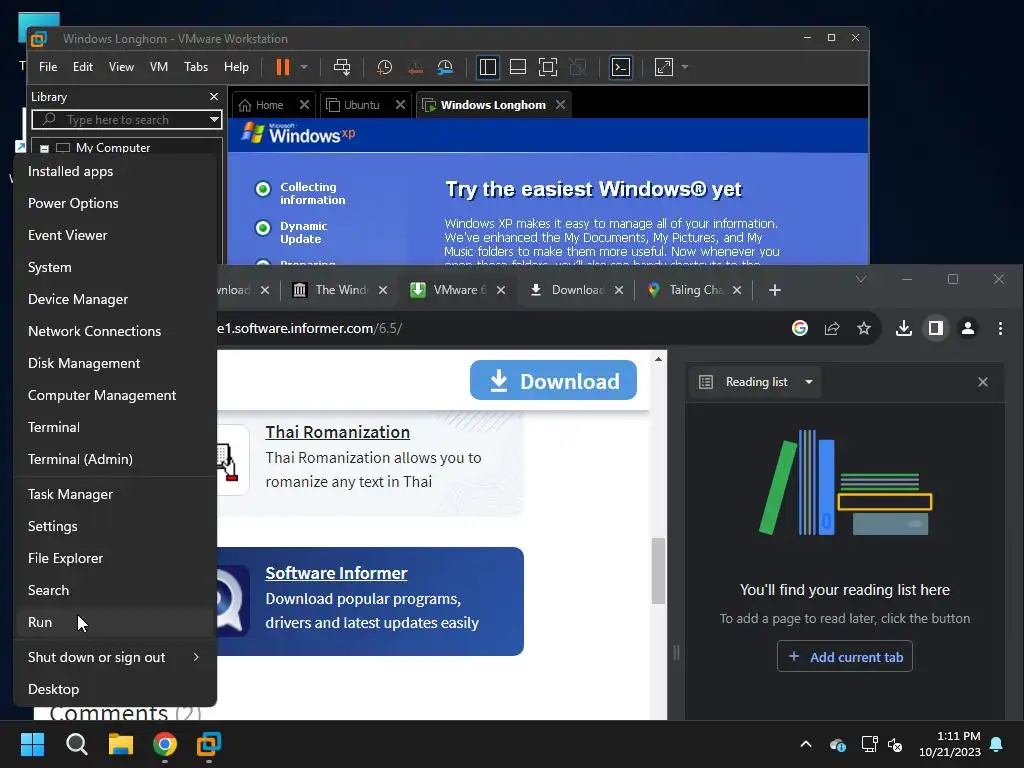Open the Help menu in VMware Workstation
Screen dimensions: 1024x768
236,67
